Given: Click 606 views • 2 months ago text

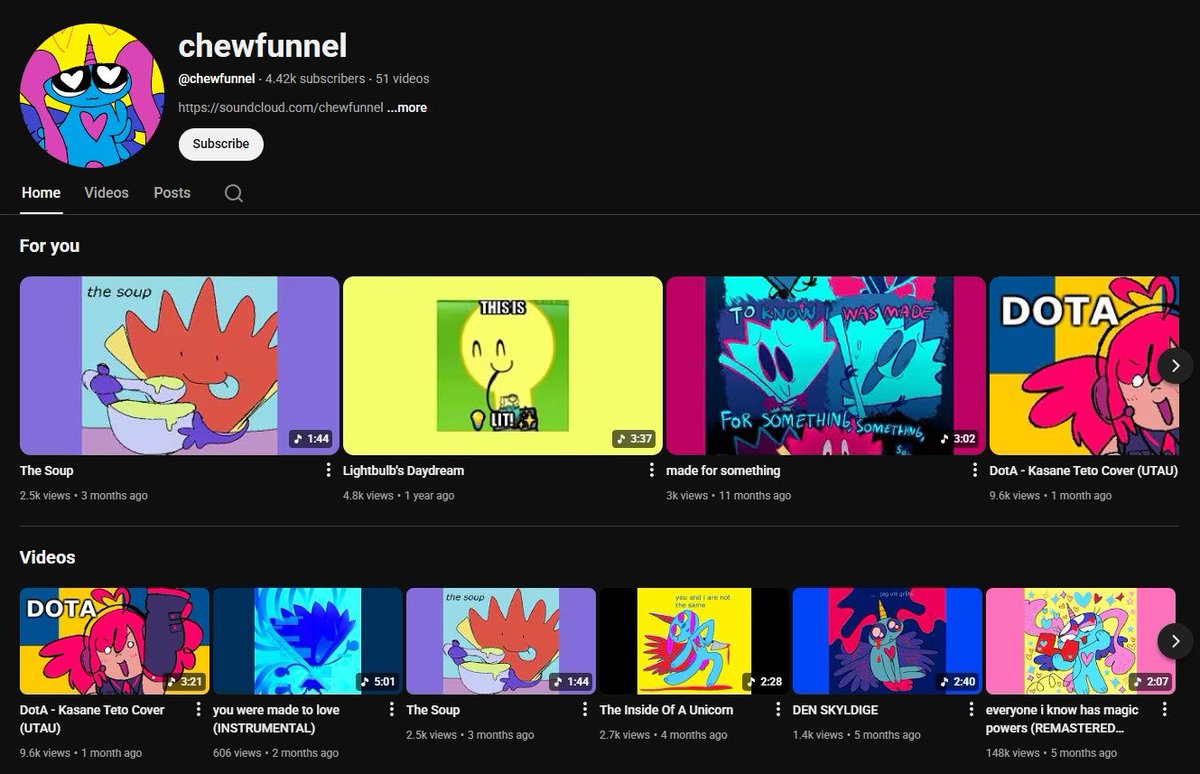Looking at the screenshot, I should click(276, 753).
